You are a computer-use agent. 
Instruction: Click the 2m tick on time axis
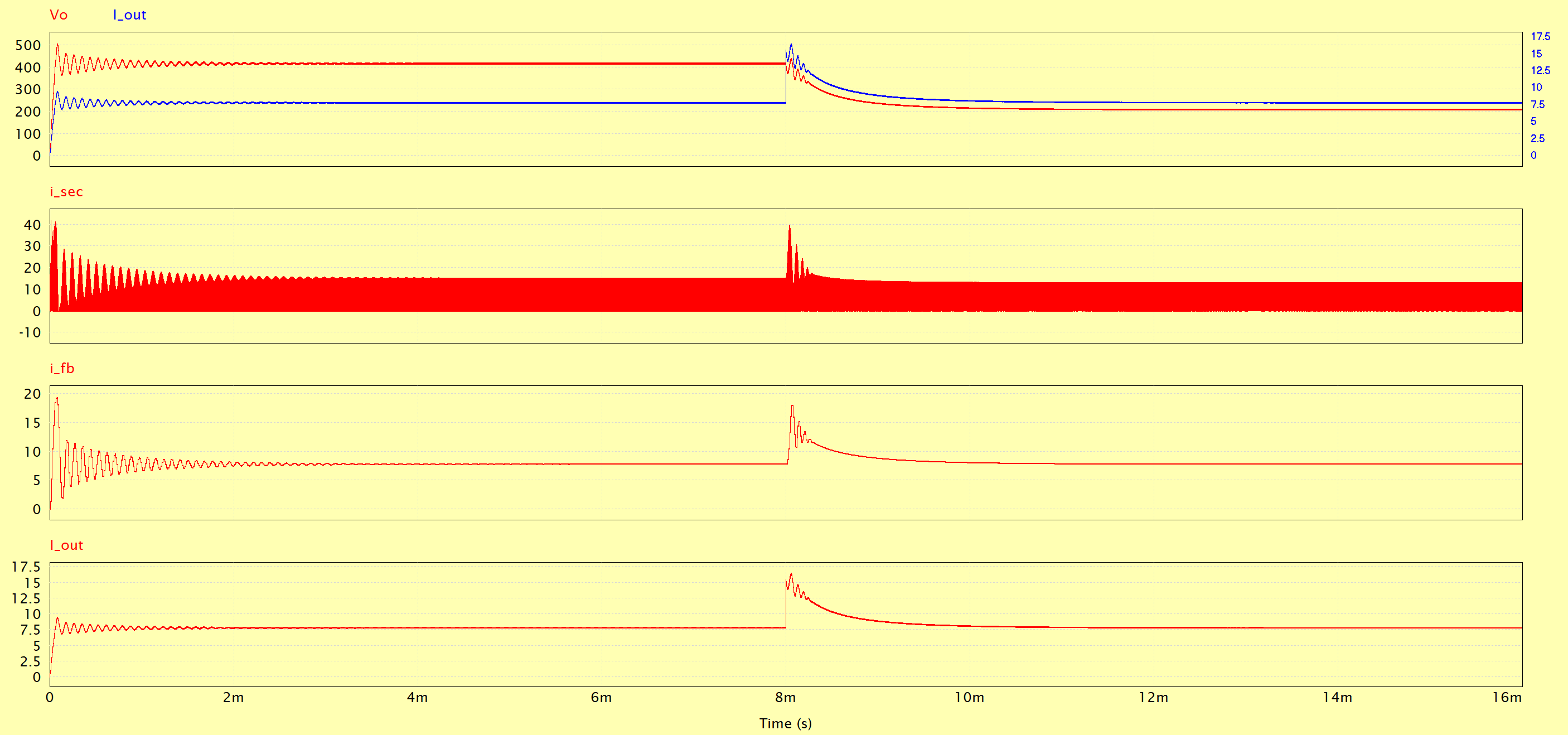[233, 697]
